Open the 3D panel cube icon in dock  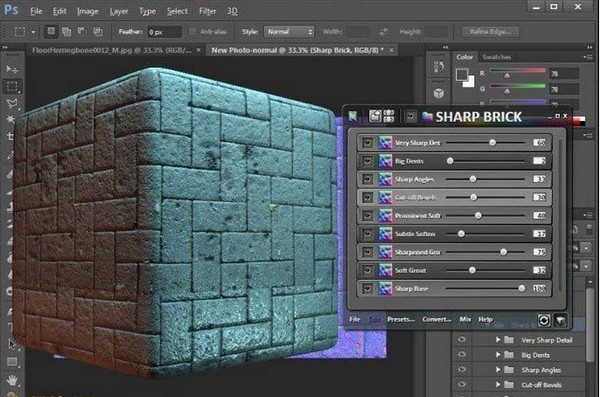pos(439,93)
